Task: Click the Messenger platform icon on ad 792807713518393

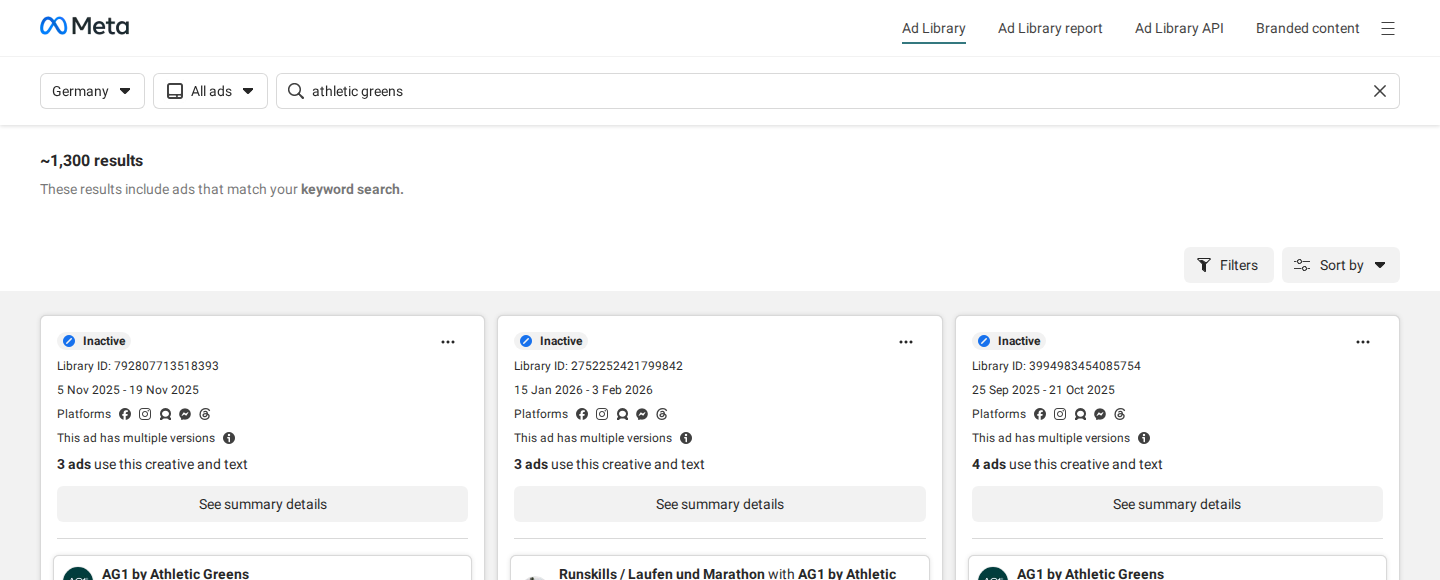Action: pos(185,414)
